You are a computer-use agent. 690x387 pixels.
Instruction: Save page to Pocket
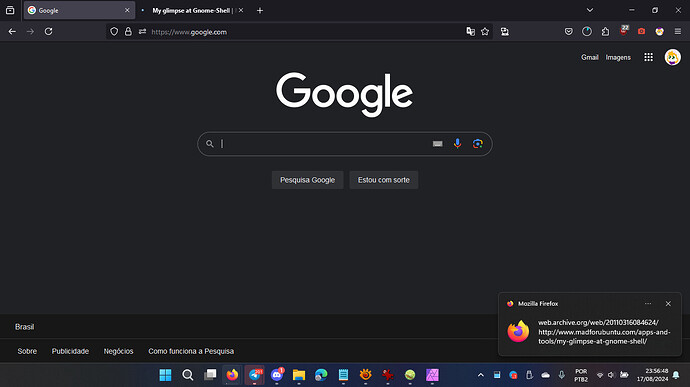pyautogui.click(x=569, y=32)
